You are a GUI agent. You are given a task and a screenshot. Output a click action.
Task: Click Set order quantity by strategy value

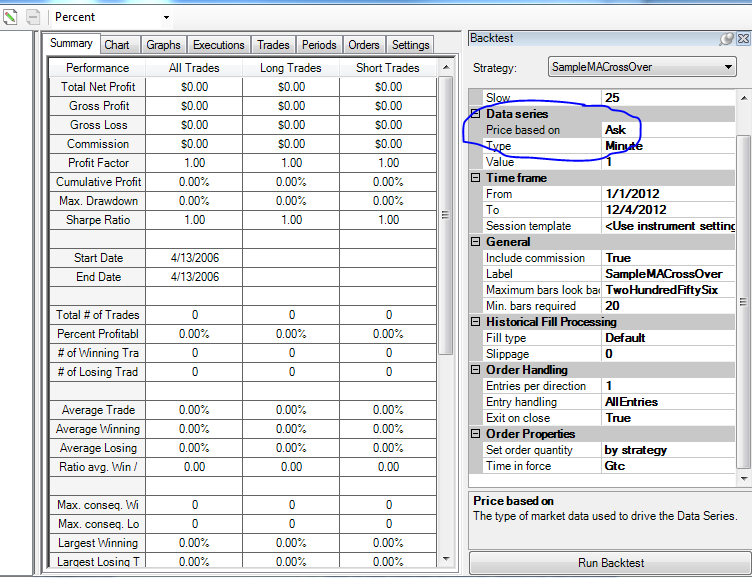[668, 450]
